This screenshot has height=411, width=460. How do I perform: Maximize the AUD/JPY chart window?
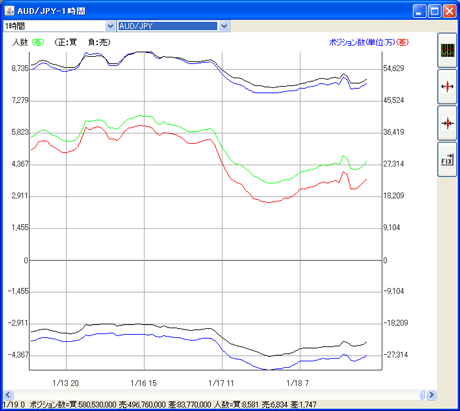435,11
